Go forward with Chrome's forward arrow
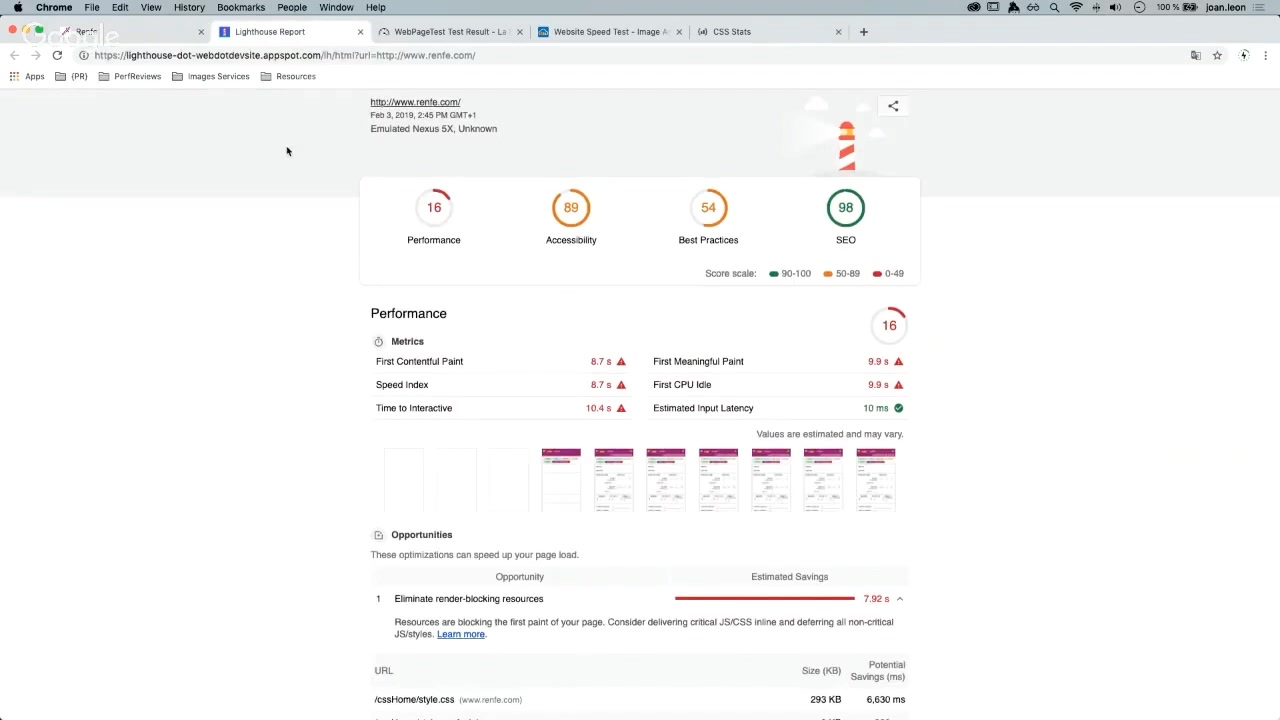Viewport: 1280px width, 720px height. tap(35, 55)
